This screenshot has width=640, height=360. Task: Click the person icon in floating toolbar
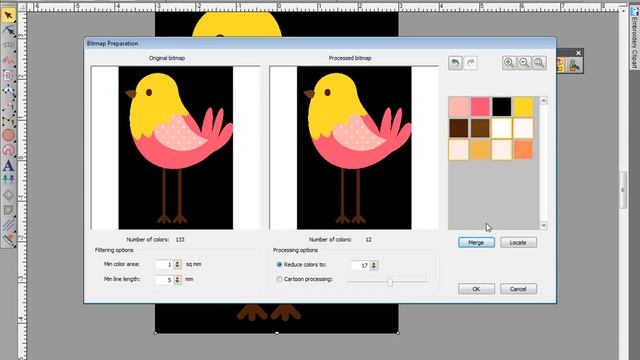pos(575,65)
